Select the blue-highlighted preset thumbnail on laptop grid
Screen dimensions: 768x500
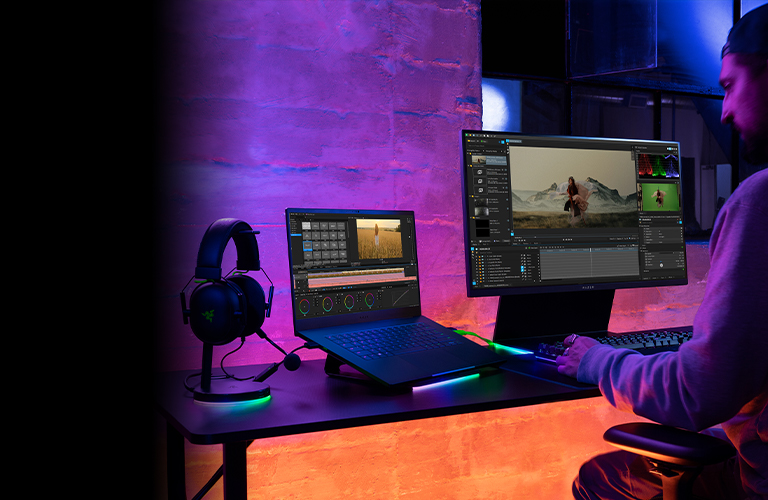point(308,246)
